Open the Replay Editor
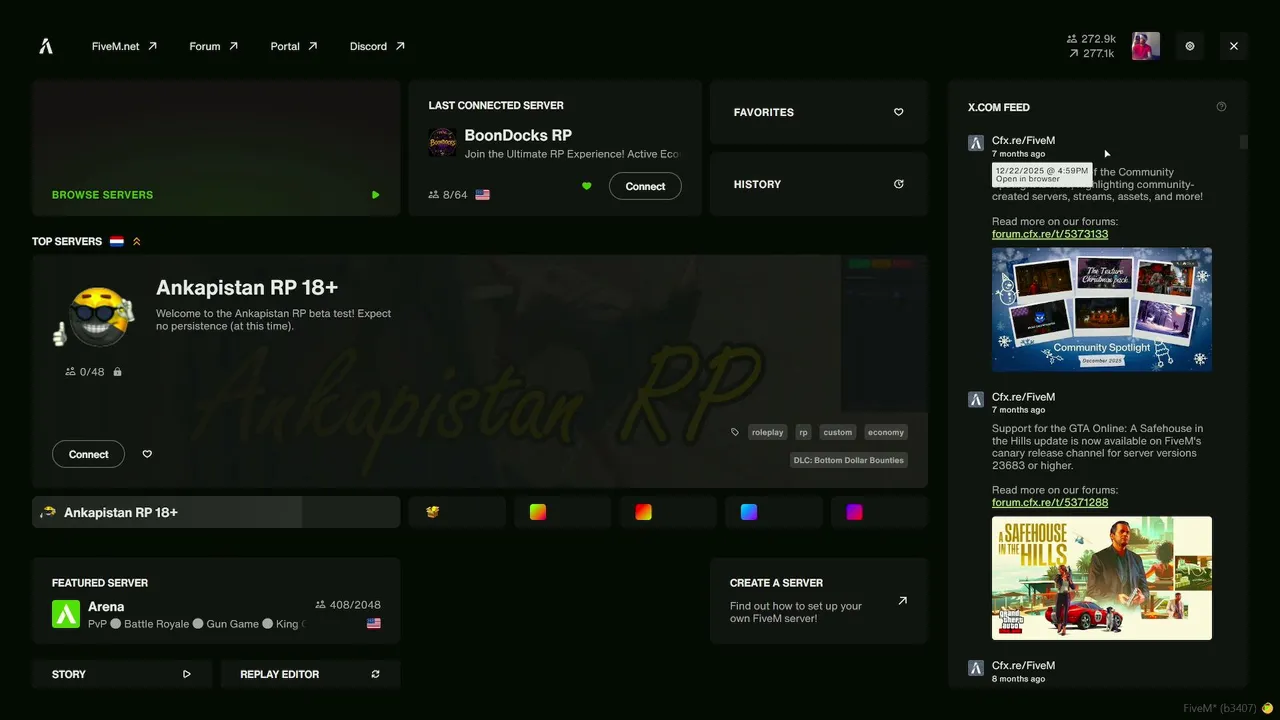This screenshot has width=1280, height=720. (311, 674)
